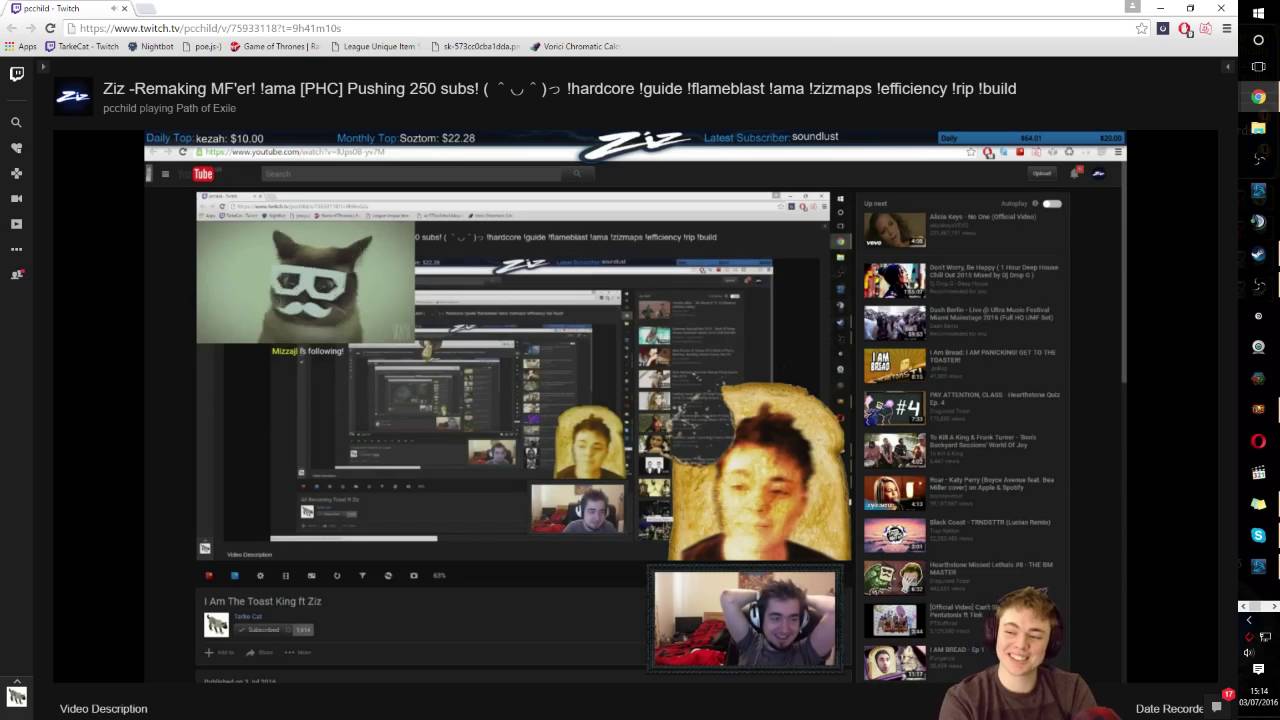The height and width of the screenshot is (720, 1280).
Task: Click the dark square extension icon in toolbar
Action: pos(1163,29)
